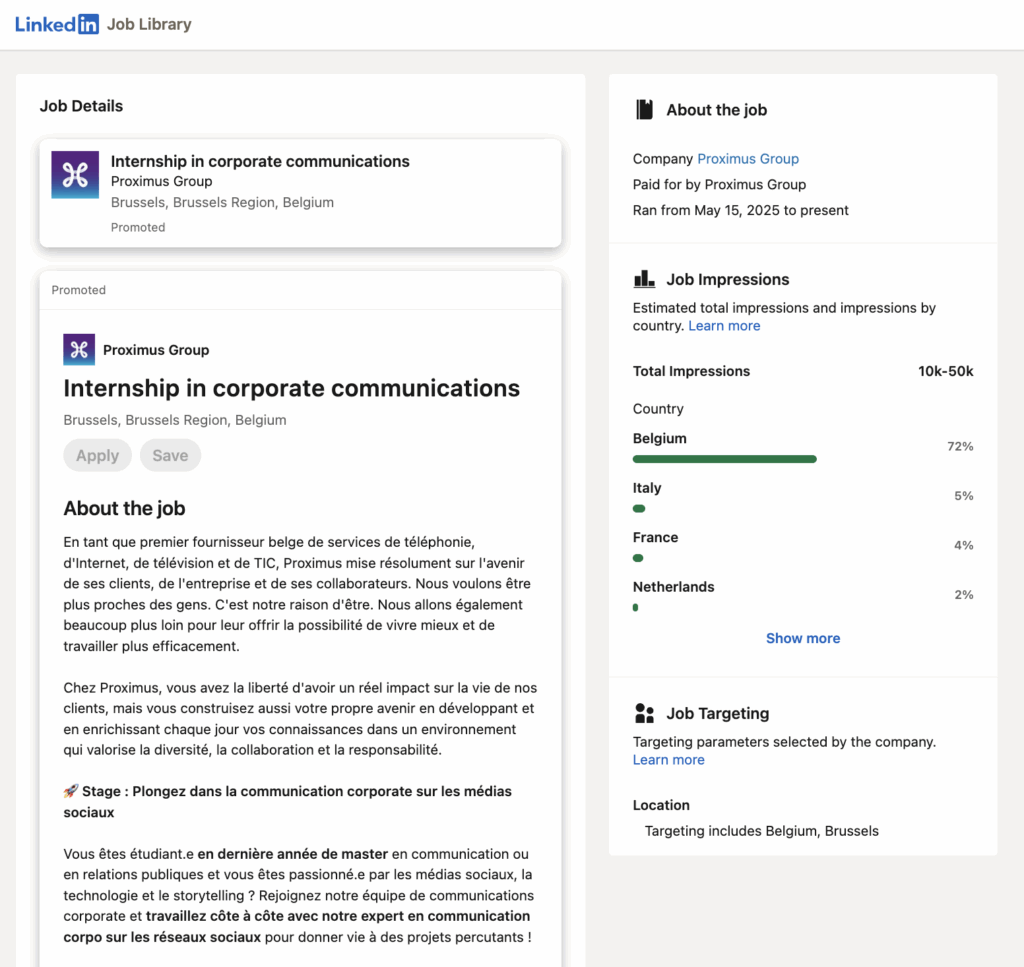Open the Proximus Group company link
The image size is (1024, 967).
pyautogui.click(x=748, y=159)
